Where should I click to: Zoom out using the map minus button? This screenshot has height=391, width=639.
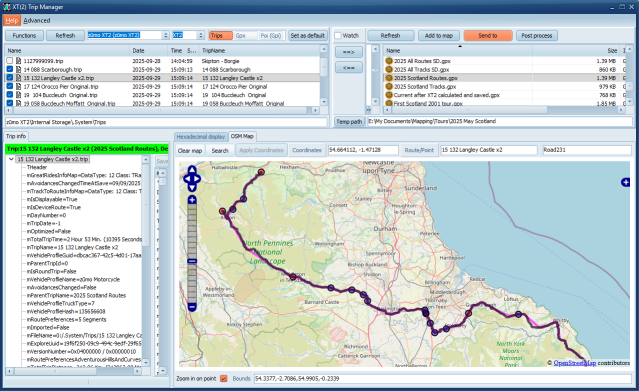(x=192, y=307)
